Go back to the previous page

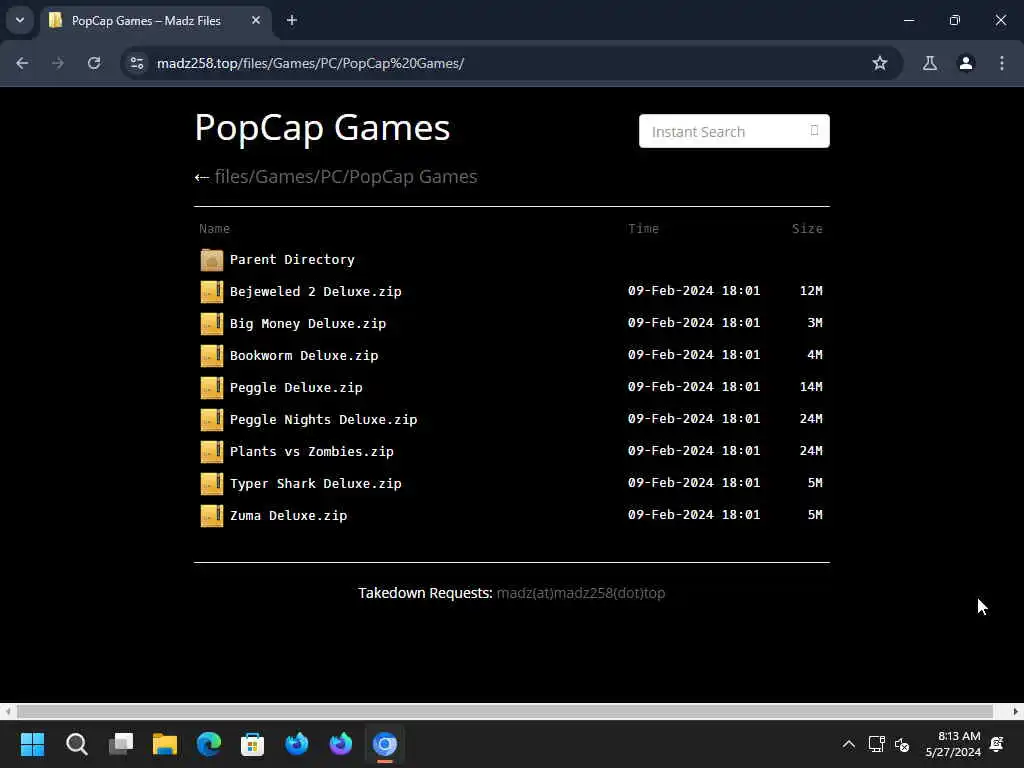point(22,63)
